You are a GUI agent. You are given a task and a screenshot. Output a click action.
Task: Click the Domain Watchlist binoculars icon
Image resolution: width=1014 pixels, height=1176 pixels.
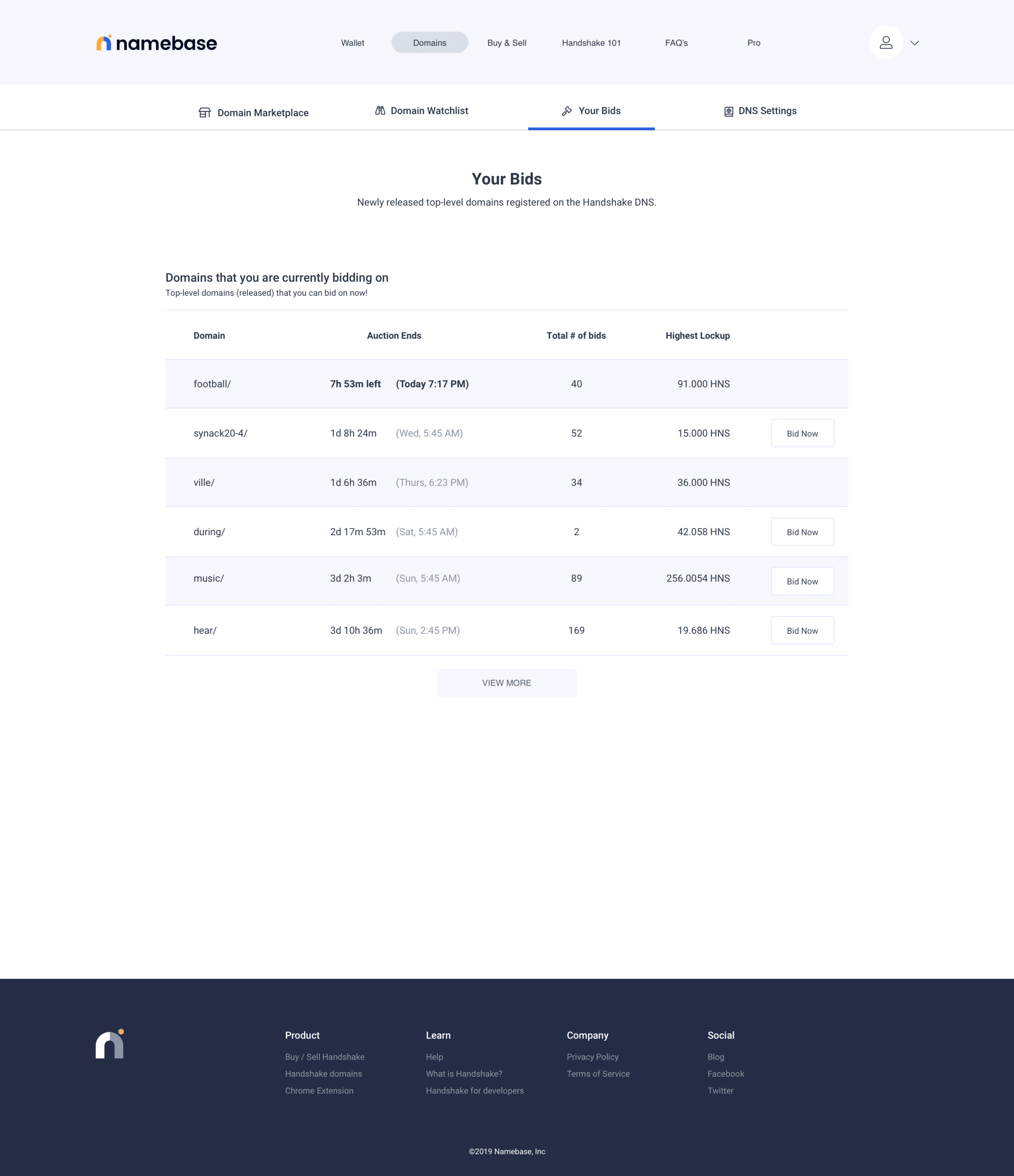tap(380, 110)
